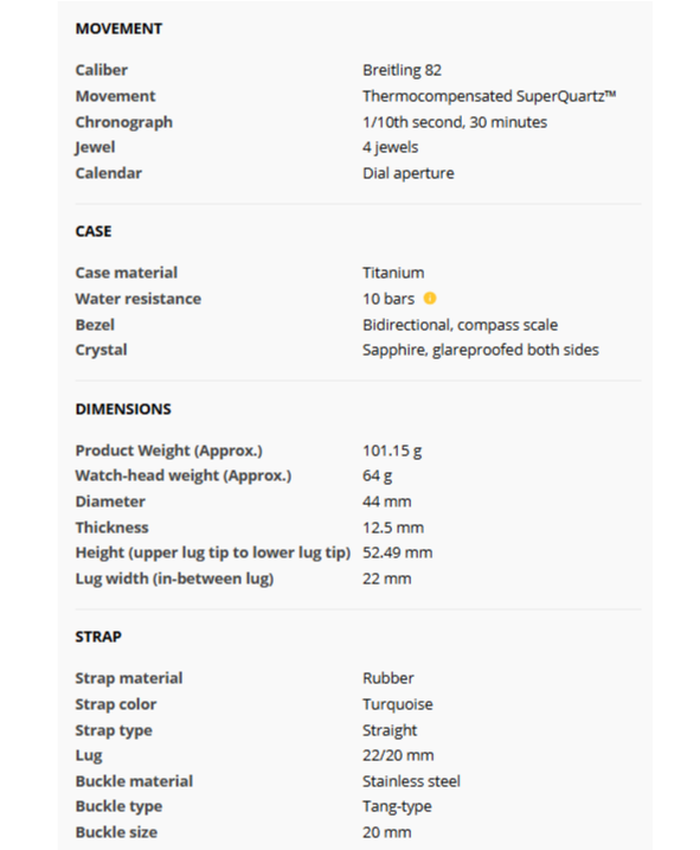Click the MOVEMENT section heading
700x850 pixels.
click(x=118, y=29)
